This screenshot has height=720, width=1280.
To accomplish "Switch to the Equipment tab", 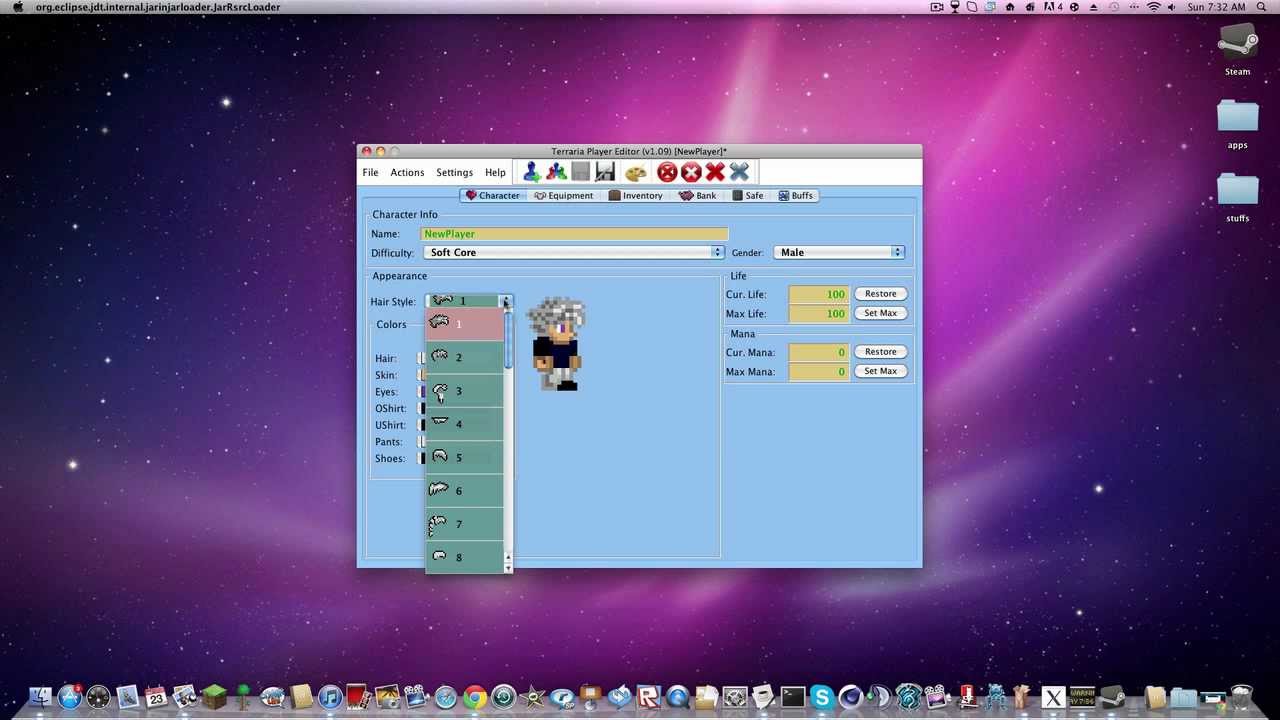I will pos(563,196).
